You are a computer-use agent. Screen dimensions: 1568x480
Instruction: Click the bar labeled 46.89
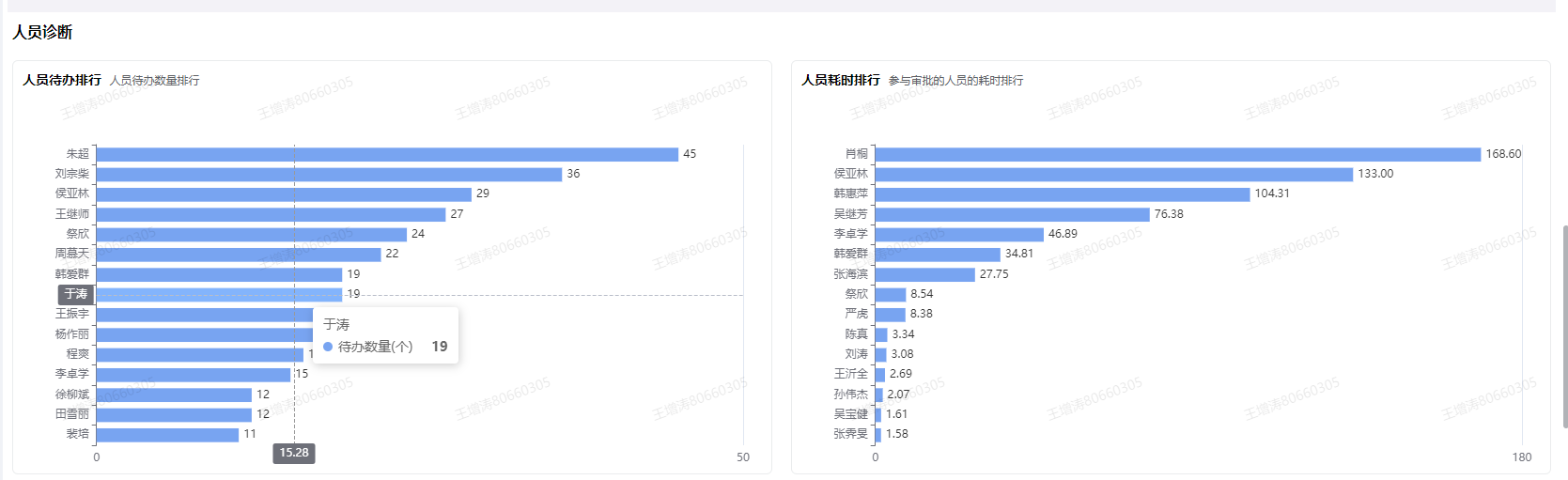(x=959, y=234)
